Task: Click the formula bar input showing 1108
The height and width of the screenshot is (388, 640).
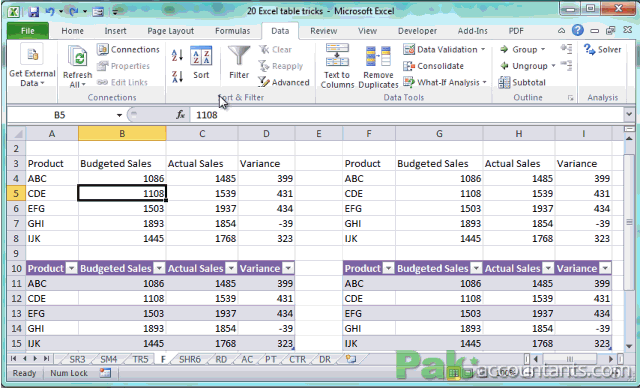Action: click(406, 115)
